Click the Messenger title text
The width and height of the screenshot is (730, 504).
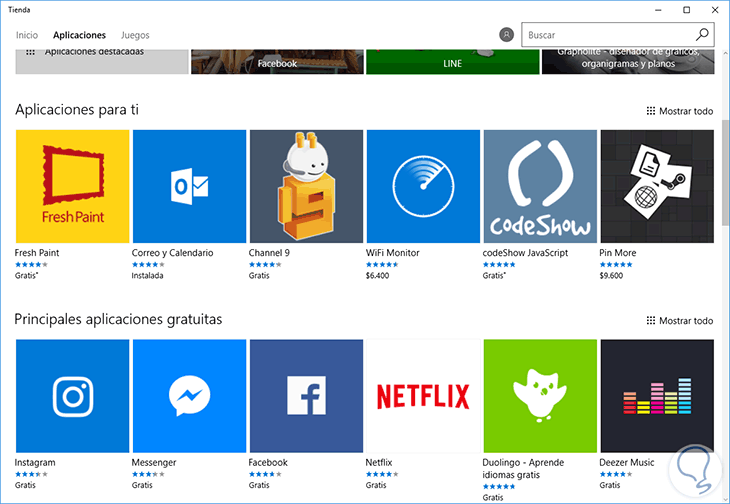(x=154, y=463)
